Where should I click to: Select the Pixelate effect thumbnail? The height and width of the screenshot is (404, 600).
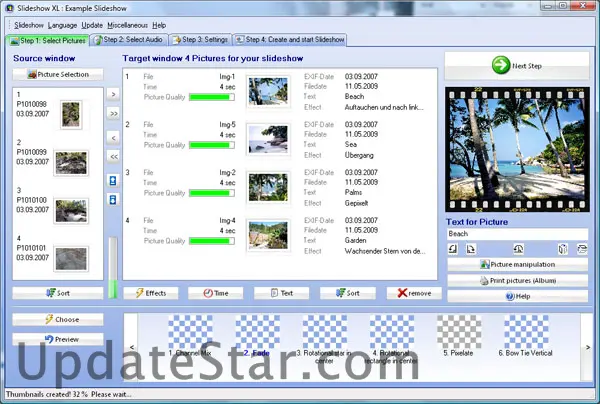459,332
